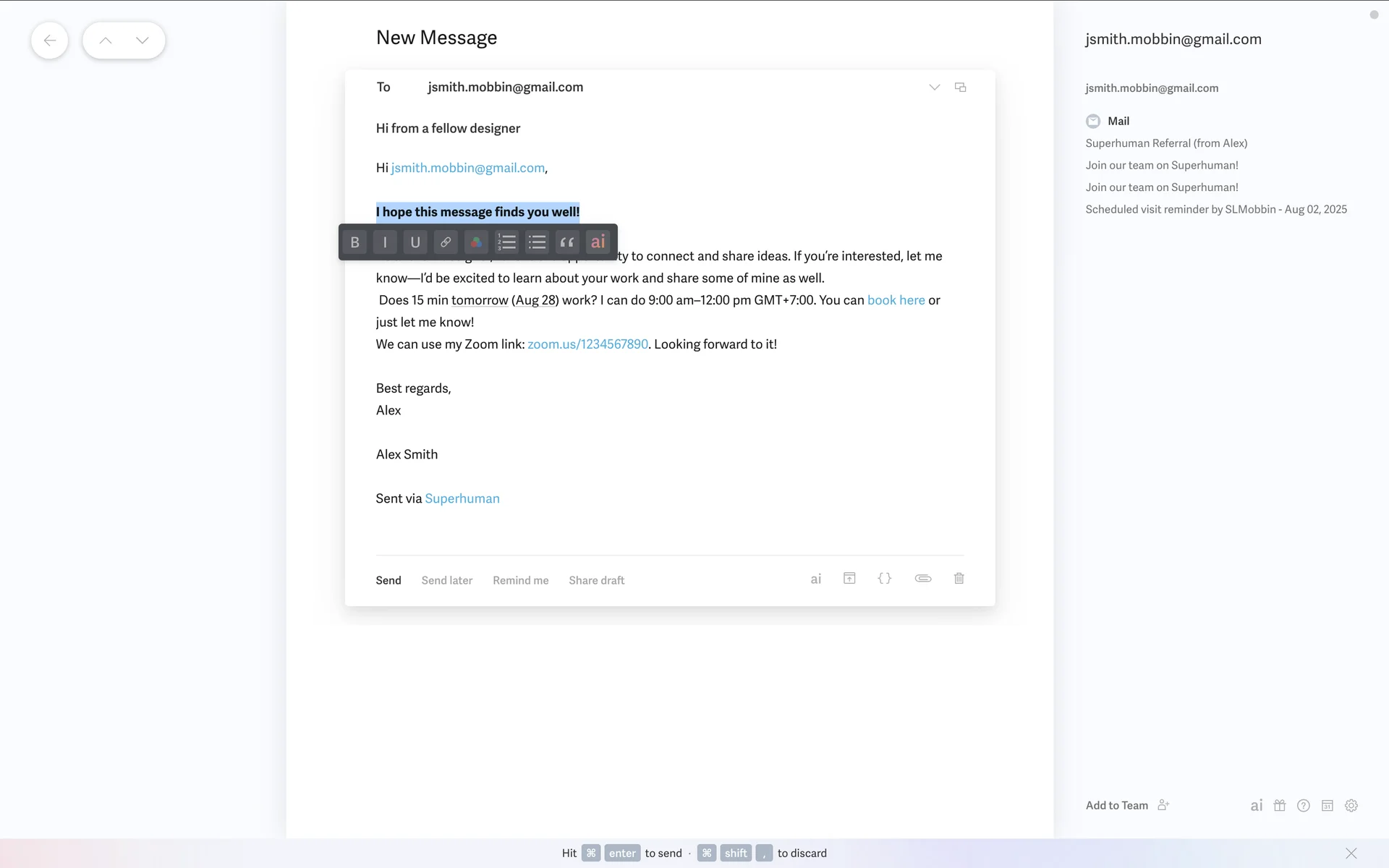1389x868 pixels.
Task: Send the email
Action: (x=388, y=580)
